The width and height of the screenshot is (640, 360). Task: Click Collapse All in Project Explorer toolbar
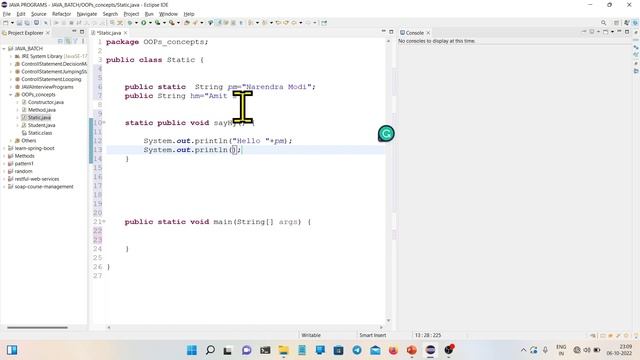coord(60,41)
